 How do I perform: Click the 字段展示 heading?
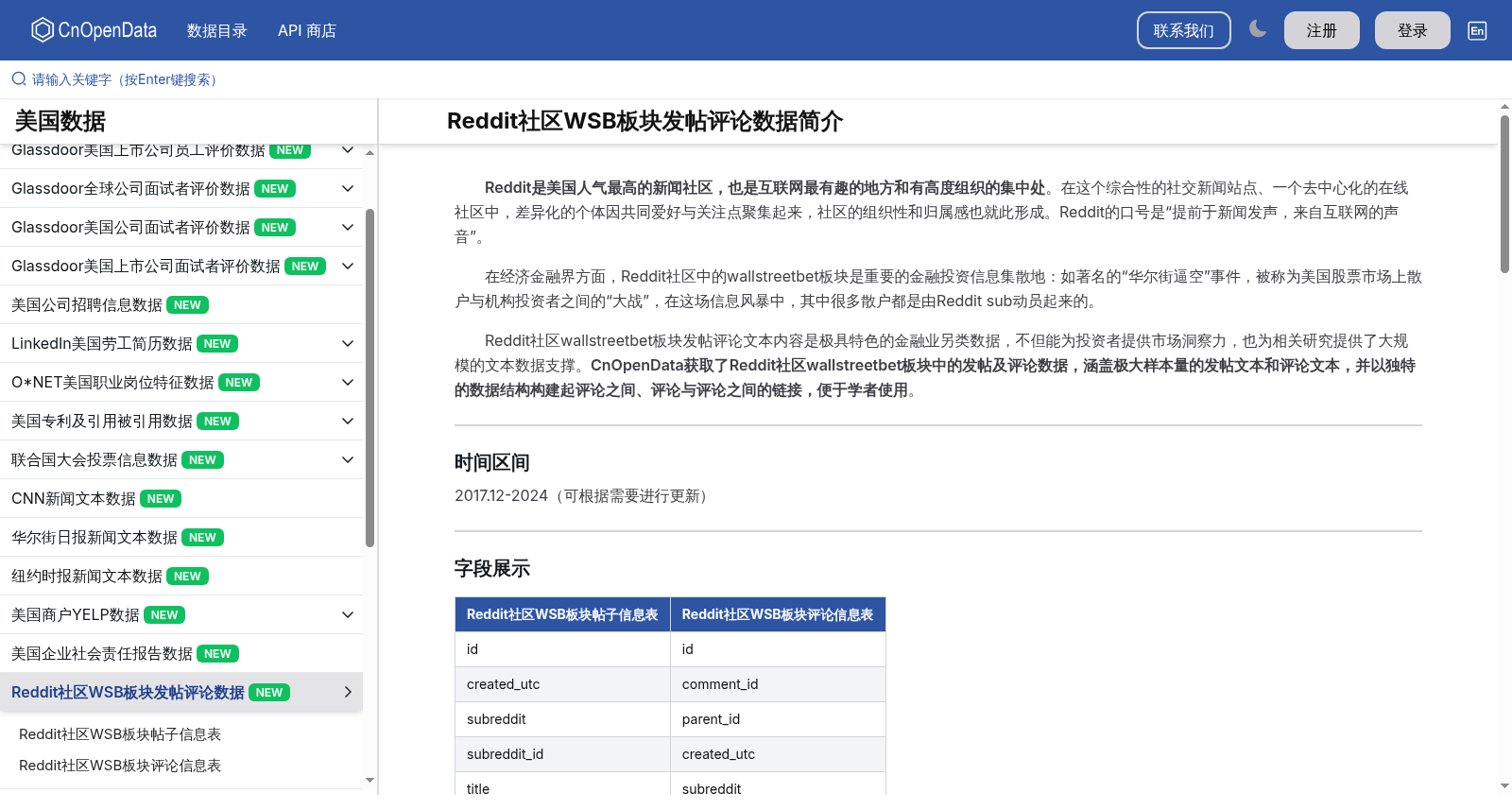click(x=492, y=568)
